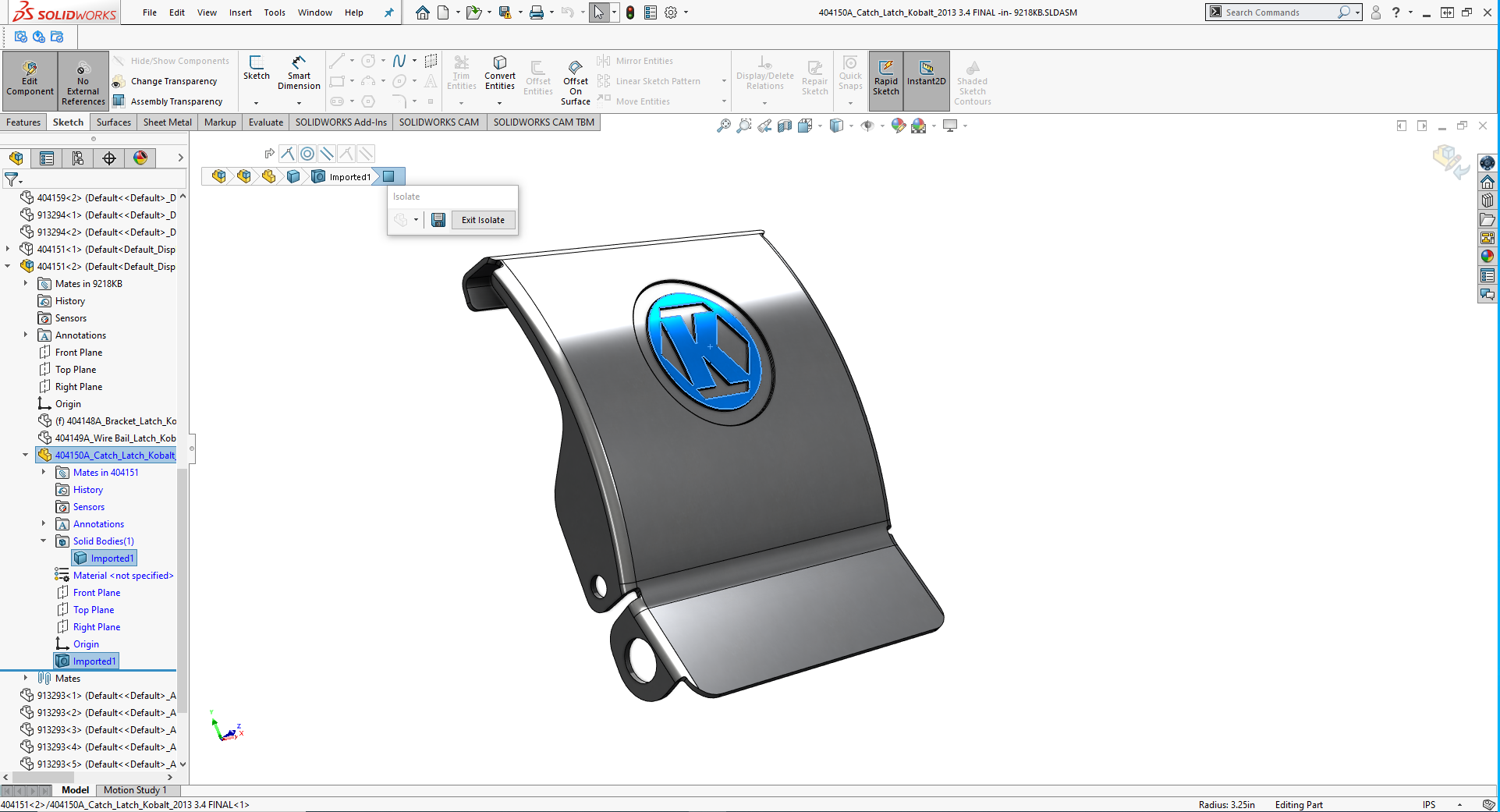Click Imported1 in the breadcrumb bar
Viewport: 1500px width, 812px height.
tap(342, 177)
